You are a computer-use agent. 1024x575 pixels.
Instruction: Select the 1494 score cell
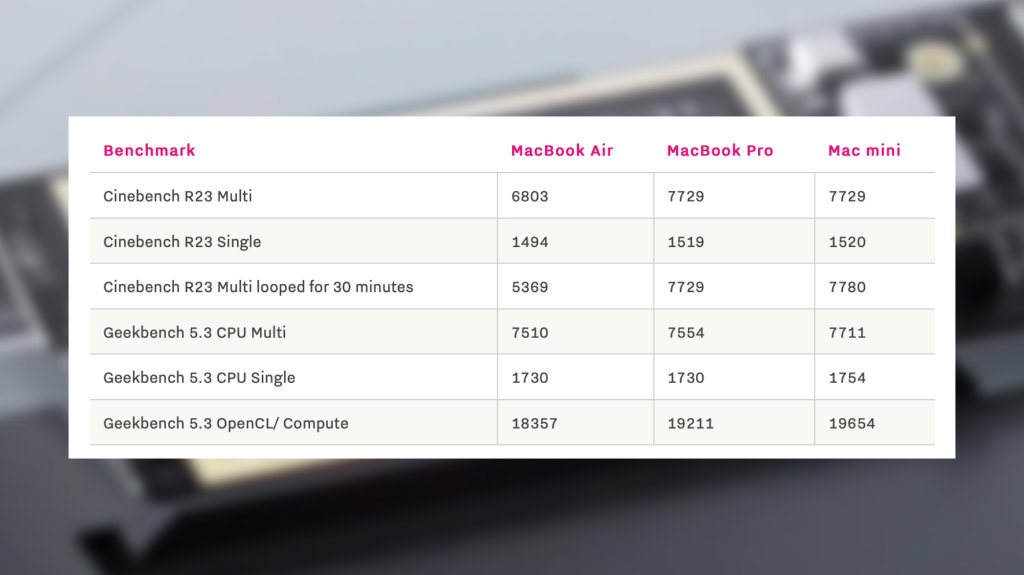pos(529,242)
